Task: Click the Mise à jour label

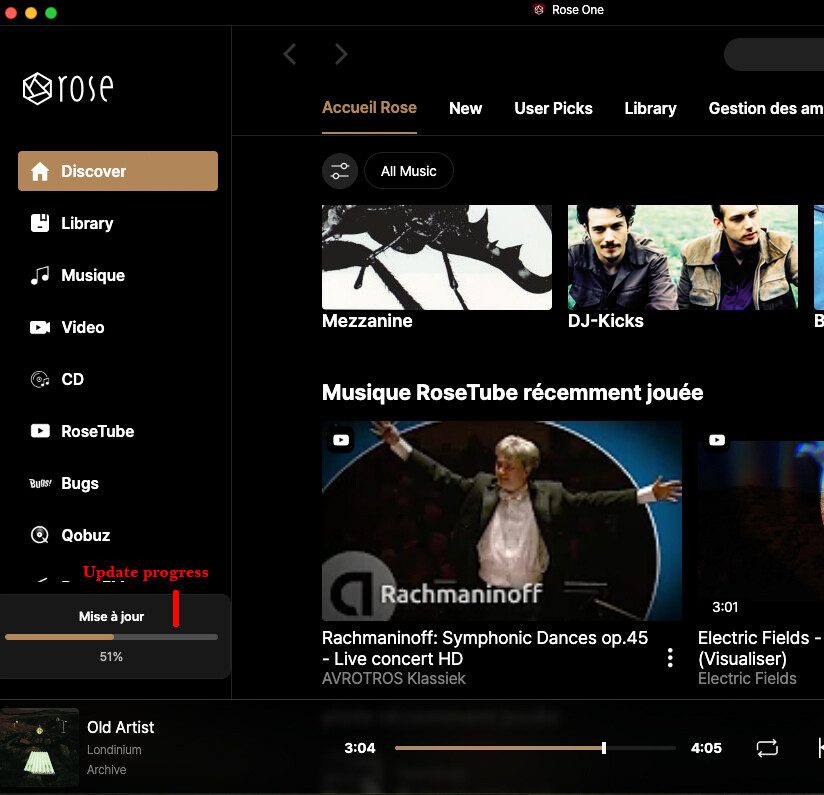Action: click(111, 616)
